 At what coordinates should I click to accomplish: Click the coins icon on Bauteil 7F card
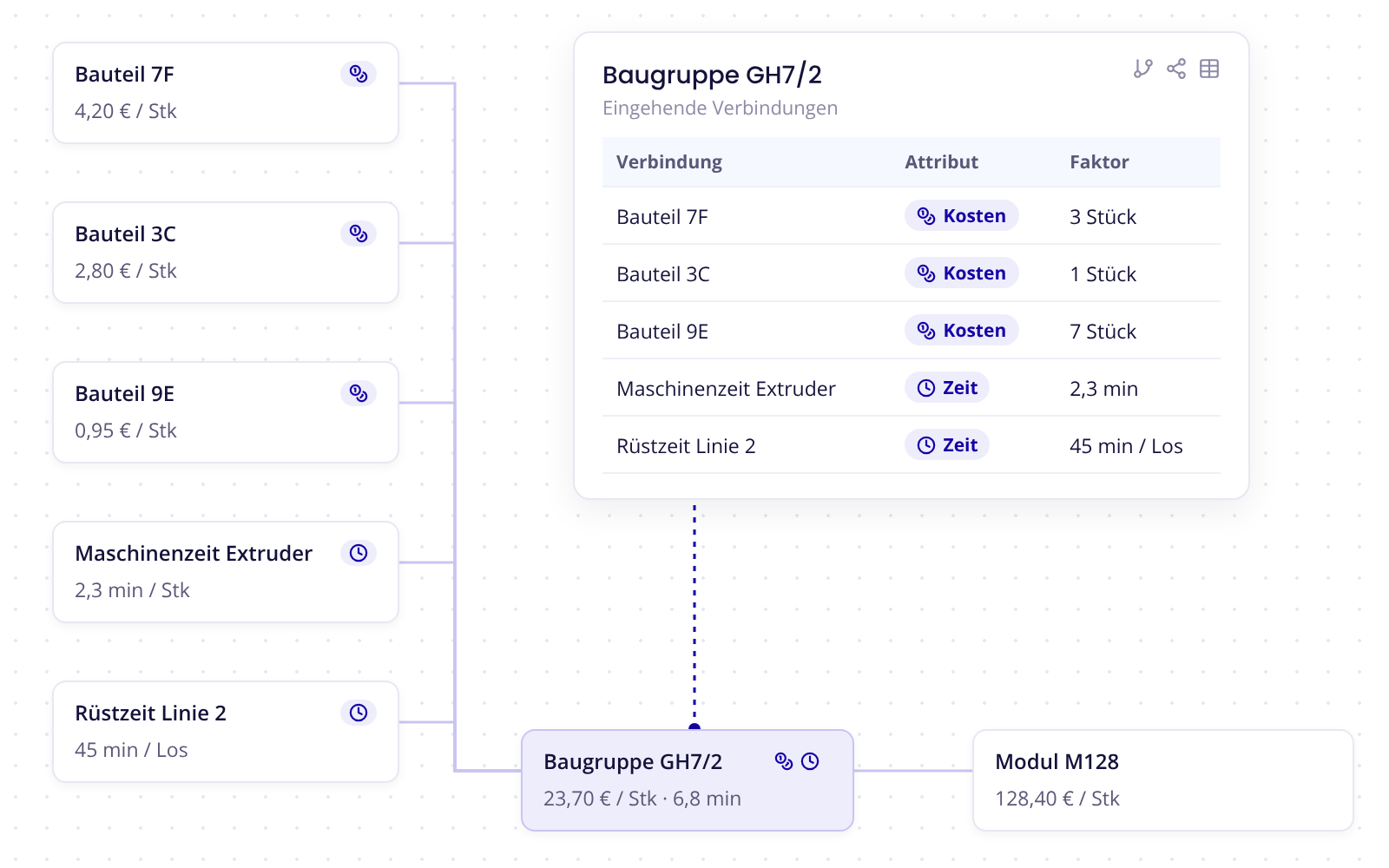pos(359,74)
